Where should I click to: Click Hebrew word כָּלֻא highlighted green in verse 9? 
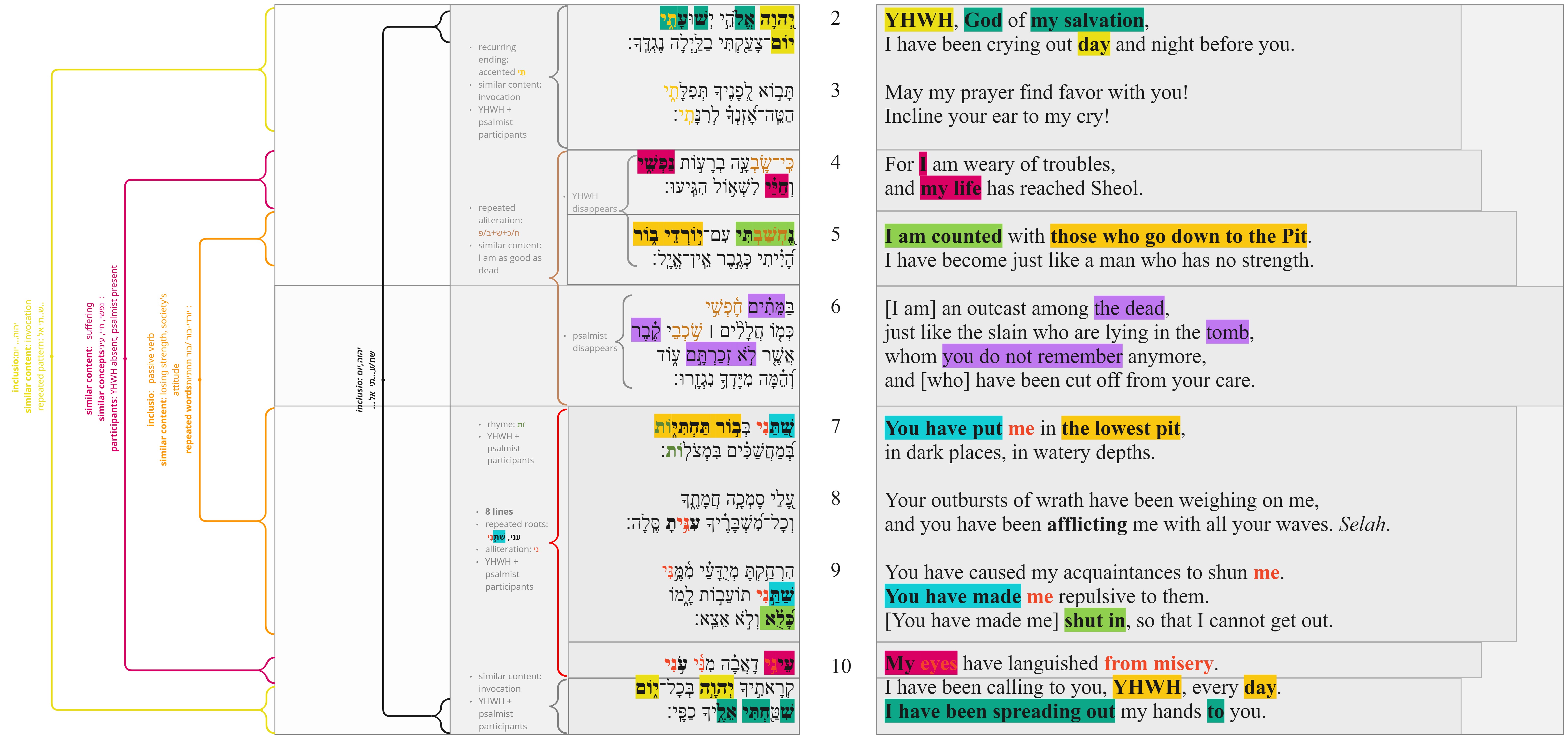(777, 618)
